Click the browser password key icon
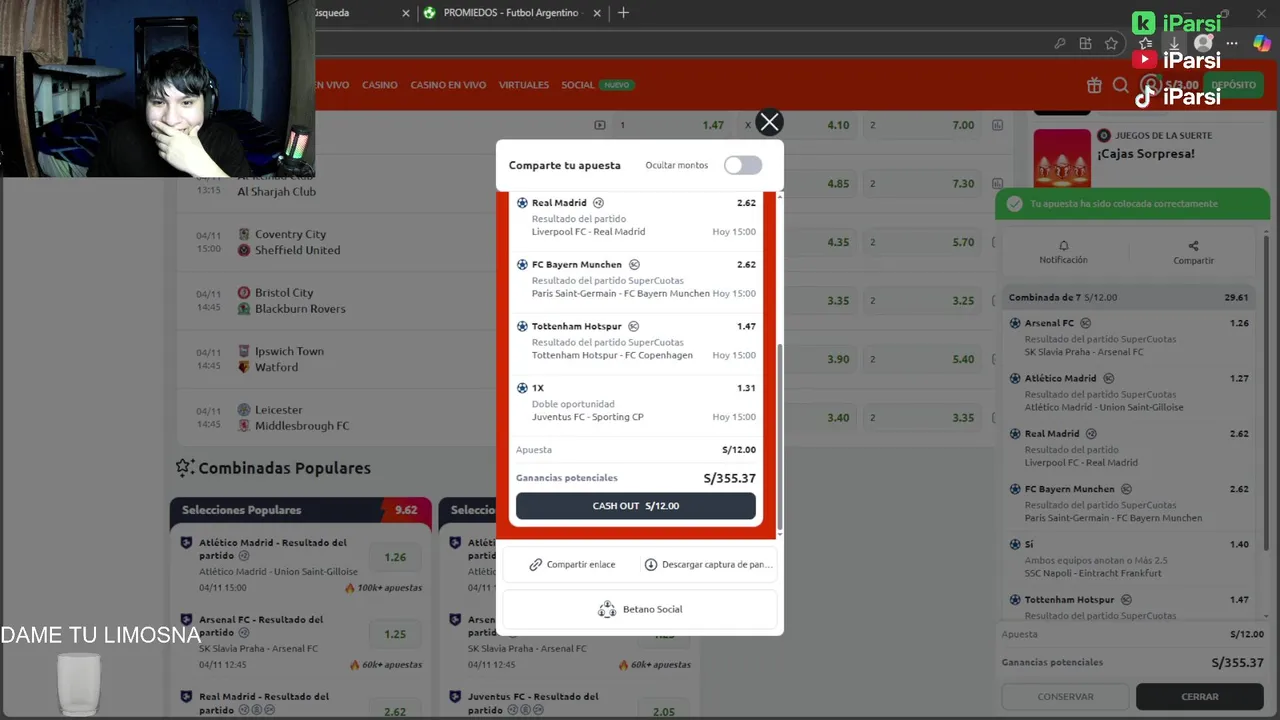Viewport: 1280px width, 720px height. pyautogui.click(x=1060, y=43)
